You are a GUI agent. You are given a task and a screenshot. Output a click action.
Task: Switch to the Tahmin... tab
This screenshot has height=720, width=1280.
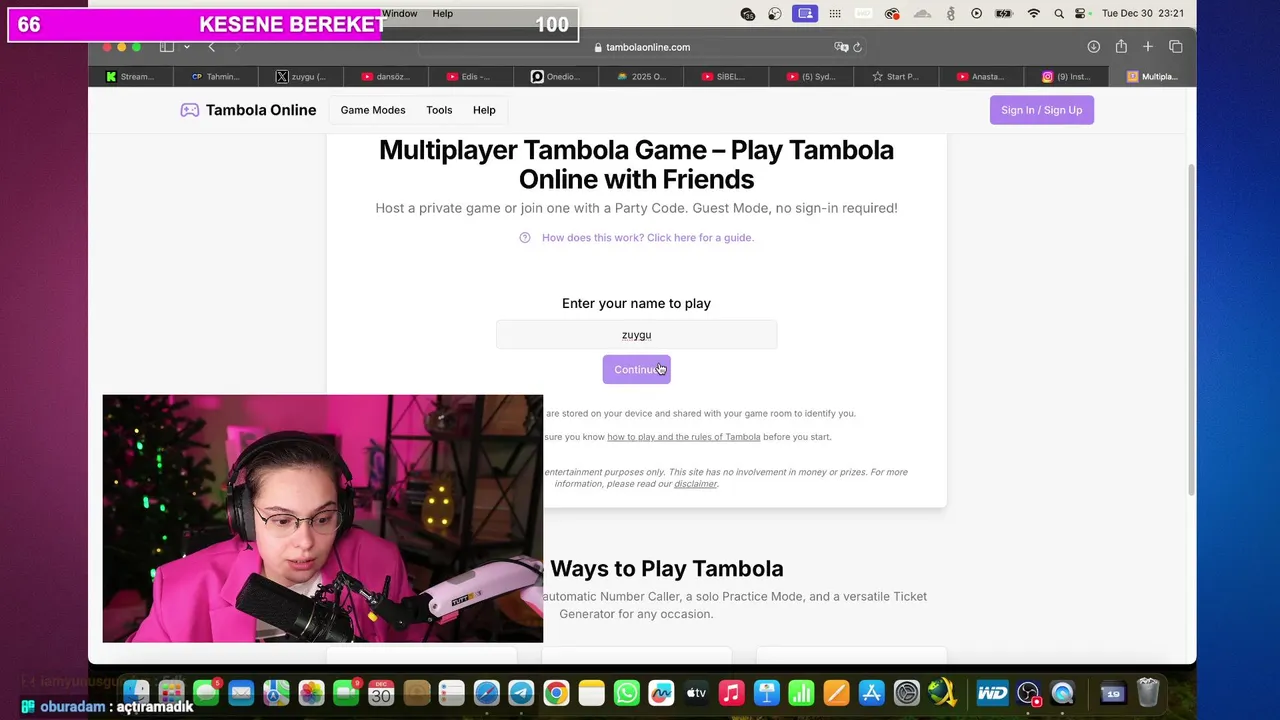(215, 76)
